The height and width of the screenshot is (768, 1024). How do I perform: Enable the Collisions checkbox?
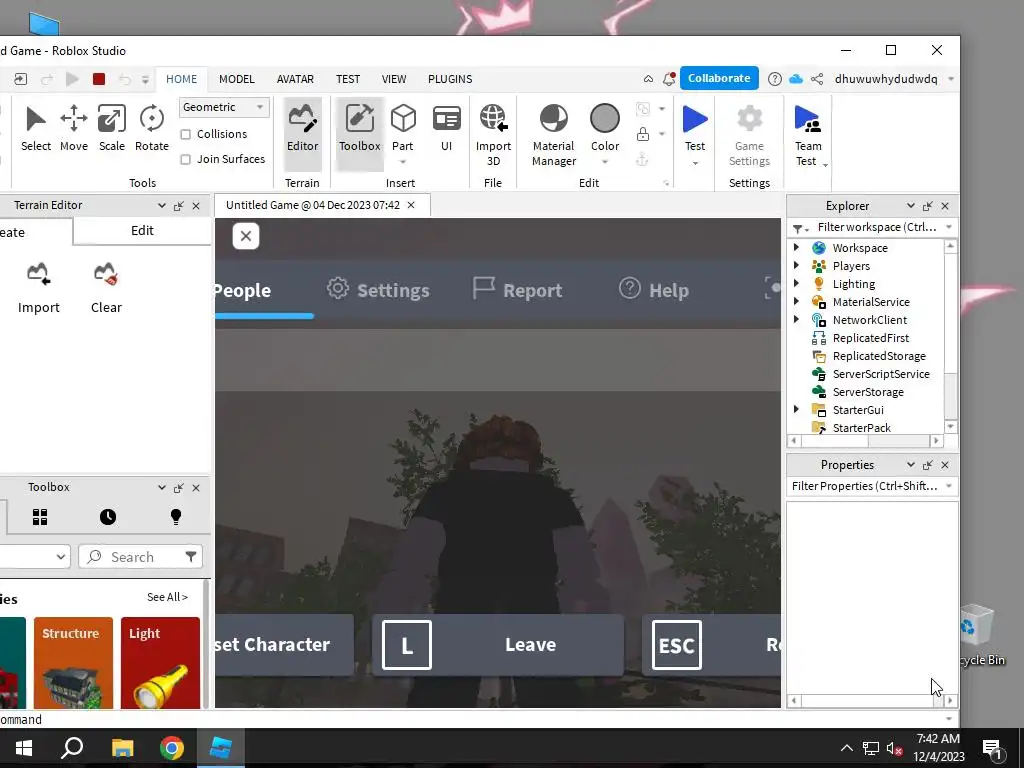(185, 134)
